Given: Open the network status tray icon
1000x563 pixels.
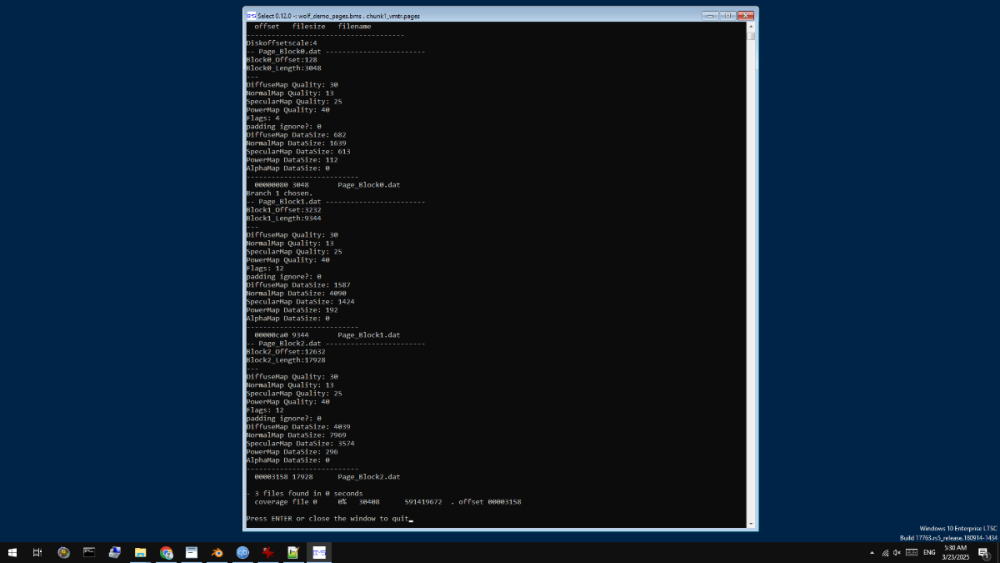Looking at the screenshot, I should [885, 553].
